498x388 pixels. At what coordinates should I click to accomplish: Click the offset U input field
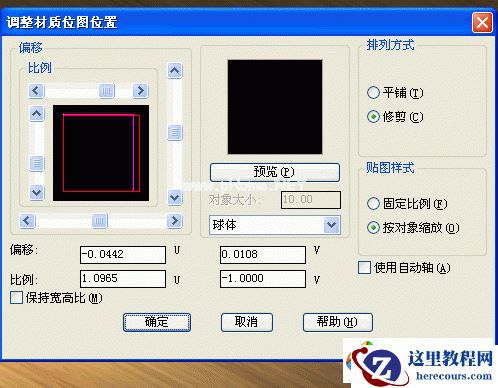123,255
